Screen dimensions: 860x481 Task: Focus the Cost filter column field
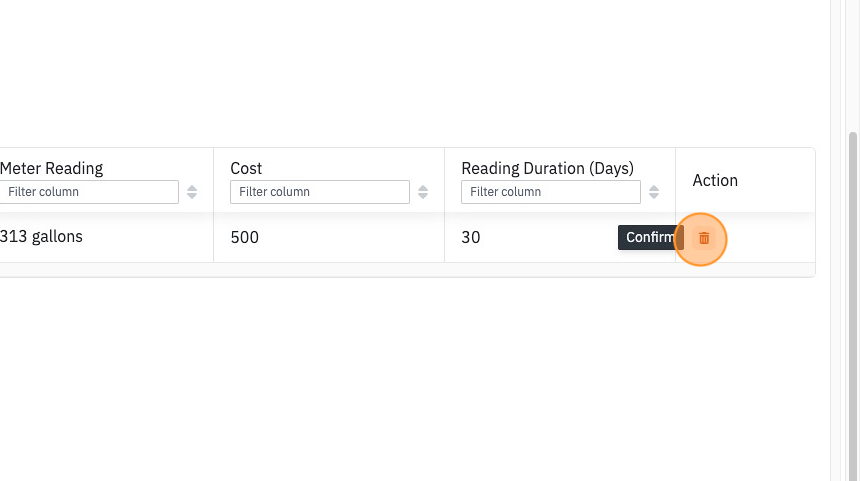(320, 192)
